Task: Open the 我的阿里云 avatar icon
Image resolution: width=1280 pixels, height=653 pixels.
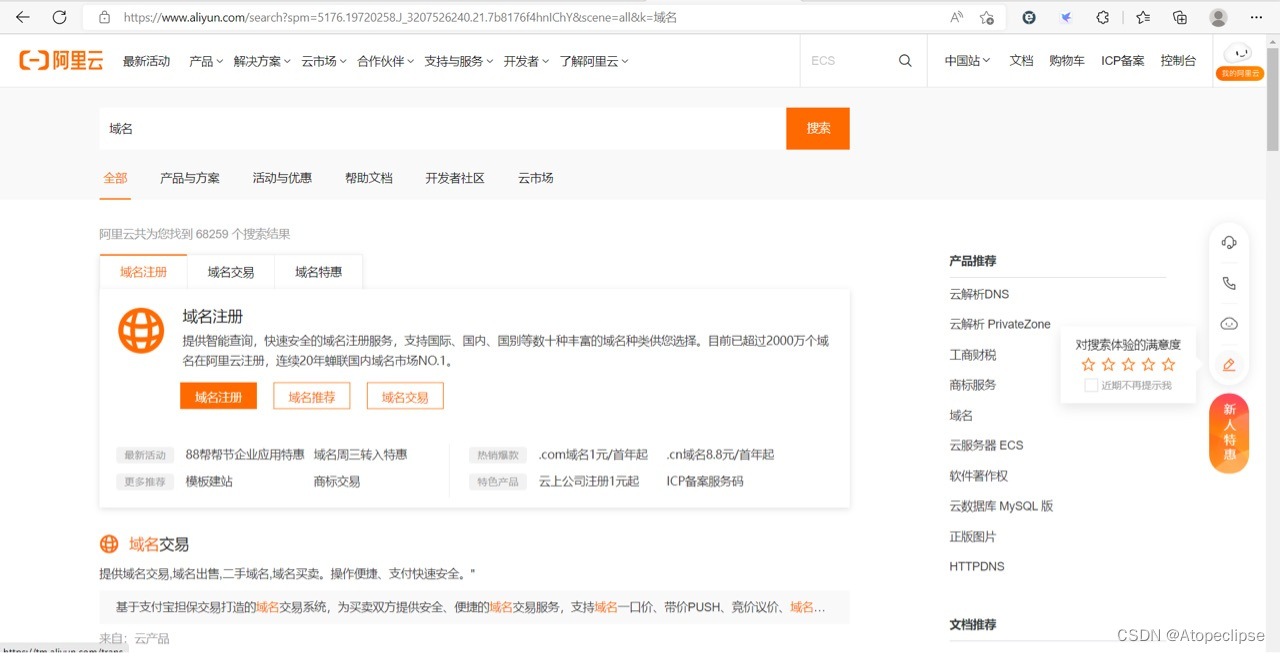Action: 1239,60
